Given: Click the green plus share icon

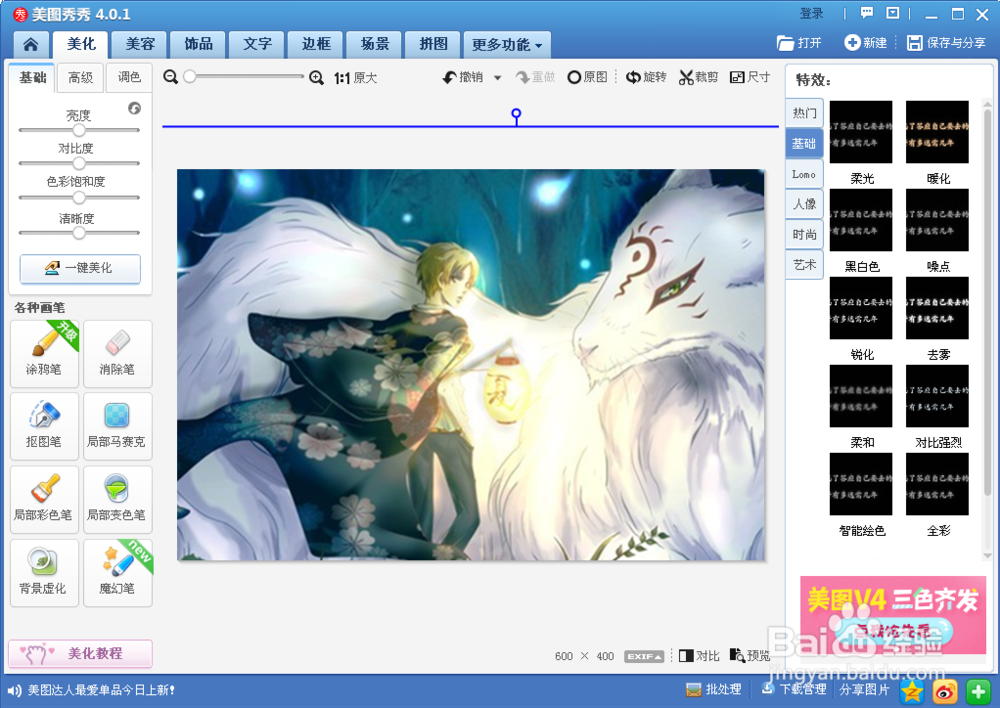Looking at the screenshot, I should coord(978,691).
